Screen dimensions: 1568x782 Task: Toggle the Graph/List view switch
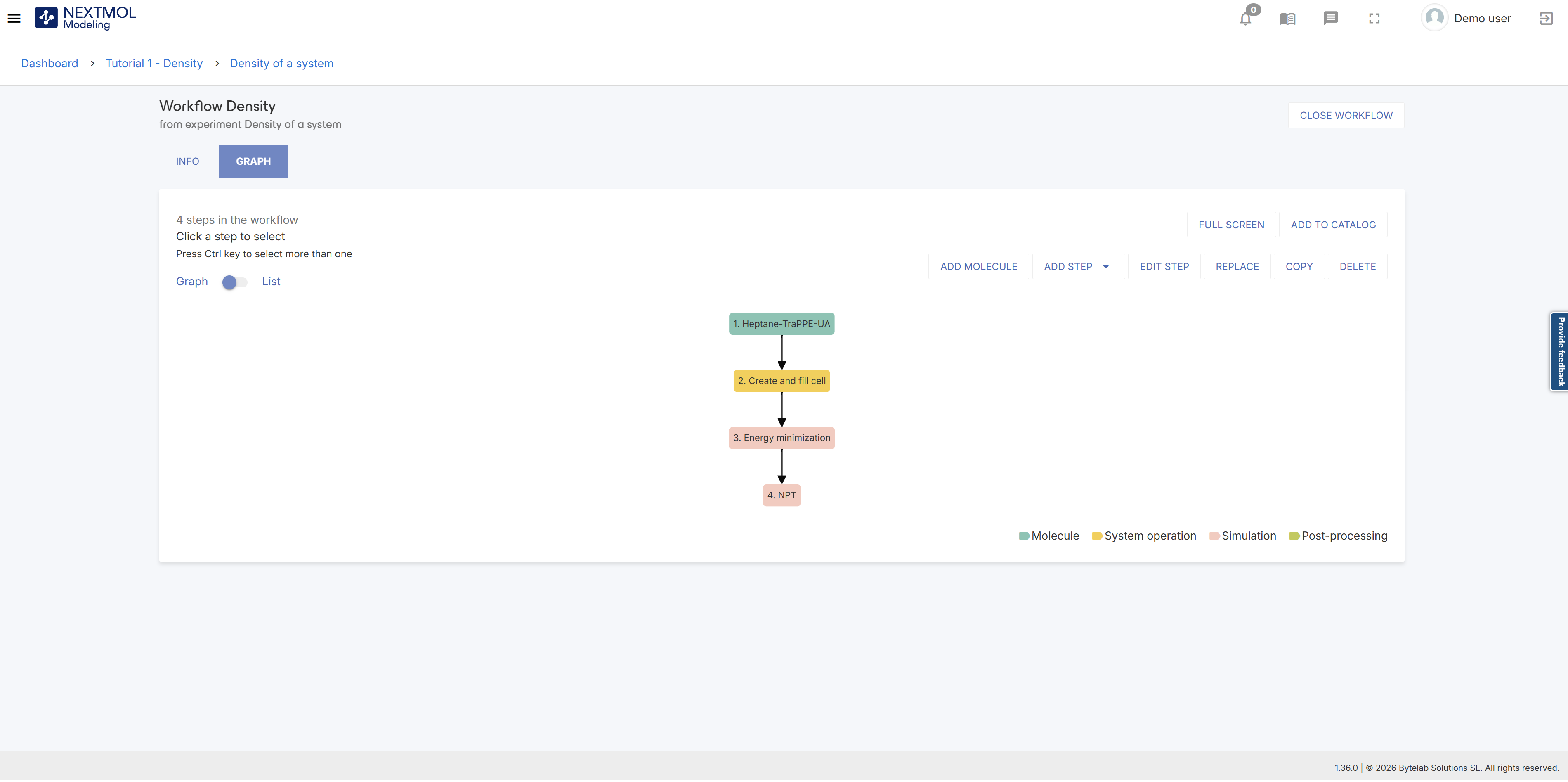coord(234,282)
